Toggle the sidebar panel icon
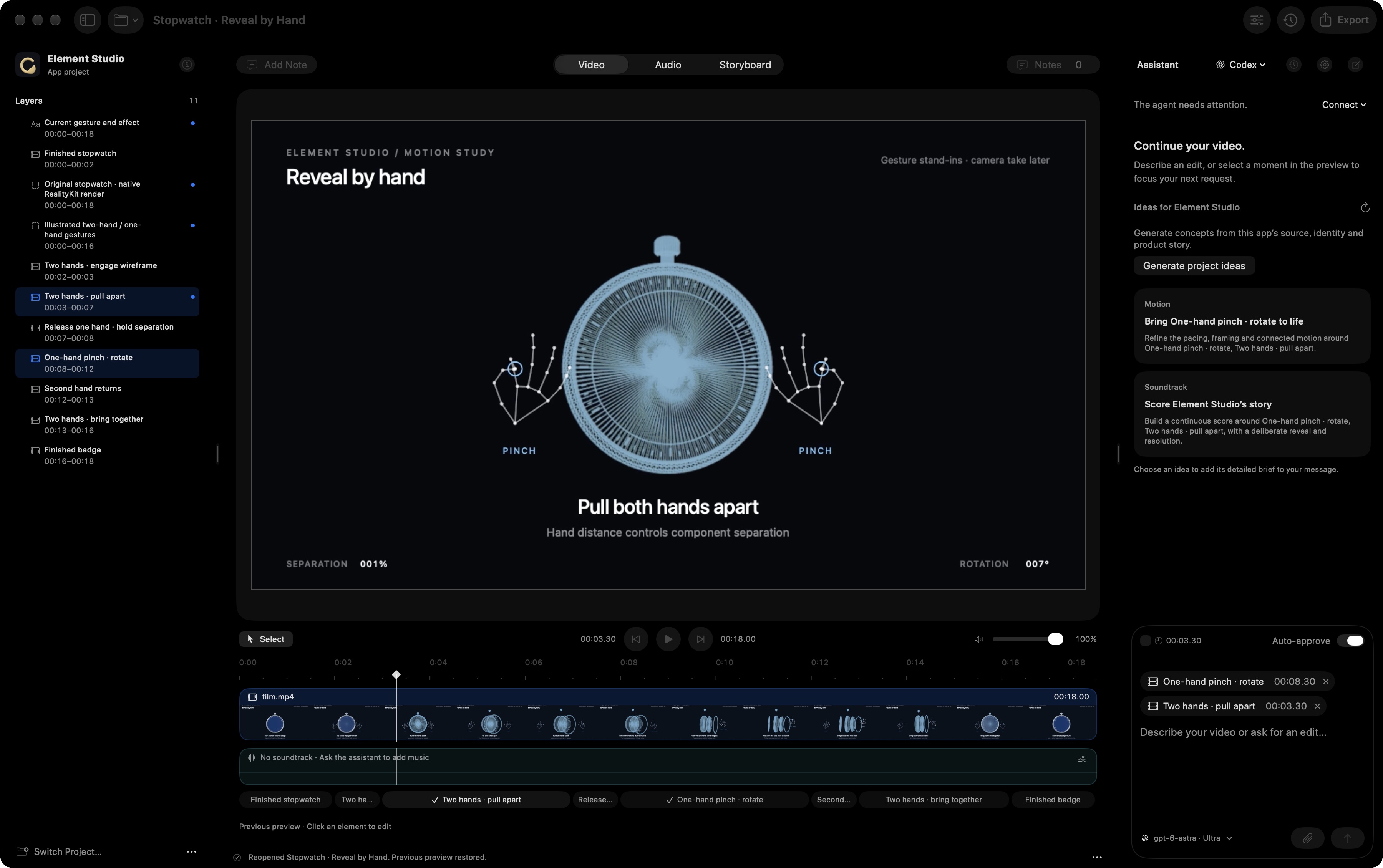This screenshot has width=1383, height=868. pos(87,20)
